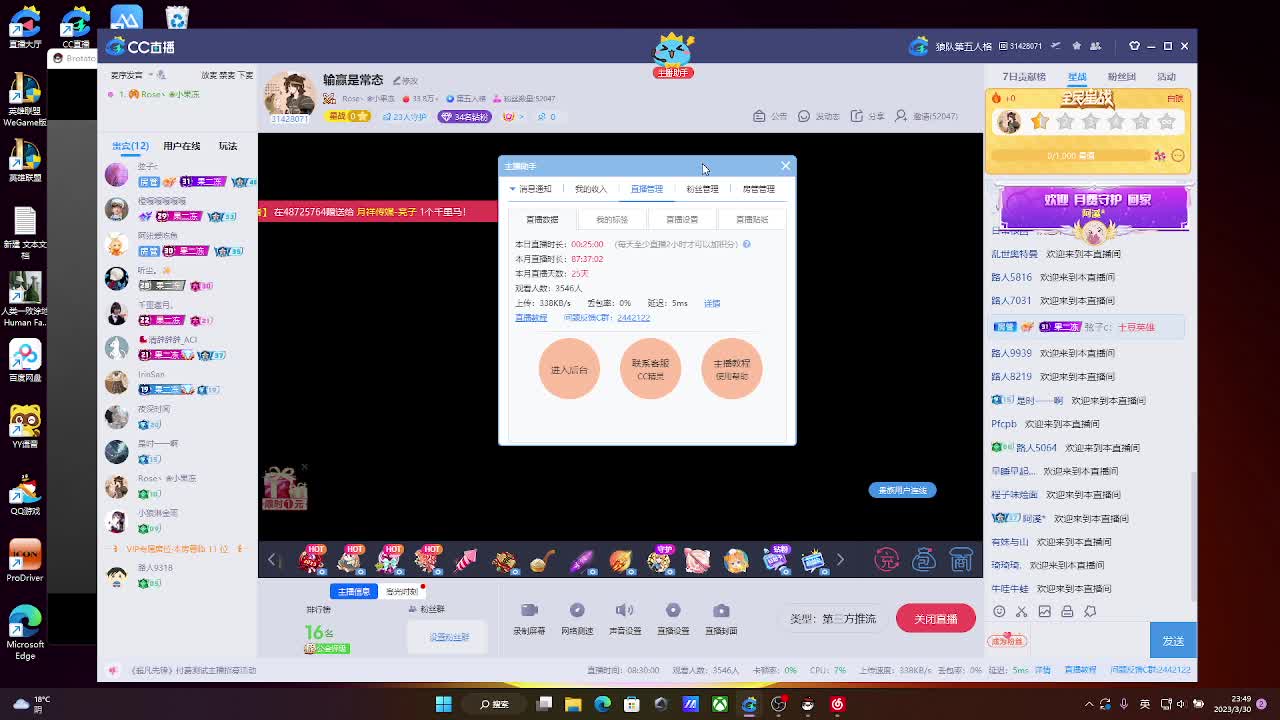The width and height of the screenshot is (1280, 720).
Task: Open 网络测速 network speed test
Action: [x=577, y=618]
